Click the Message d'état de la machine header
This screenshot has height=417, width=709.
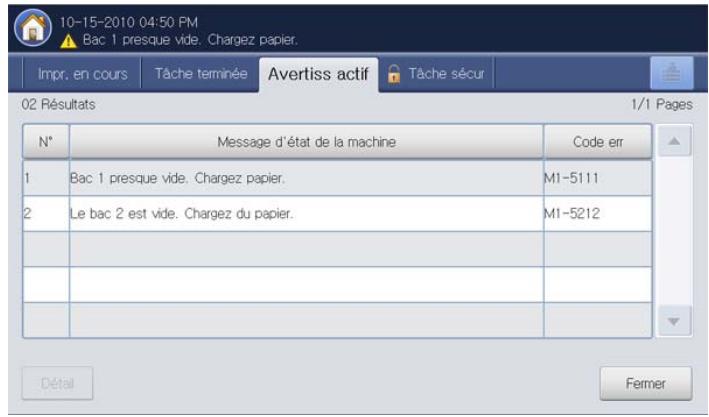pos(306,142)
